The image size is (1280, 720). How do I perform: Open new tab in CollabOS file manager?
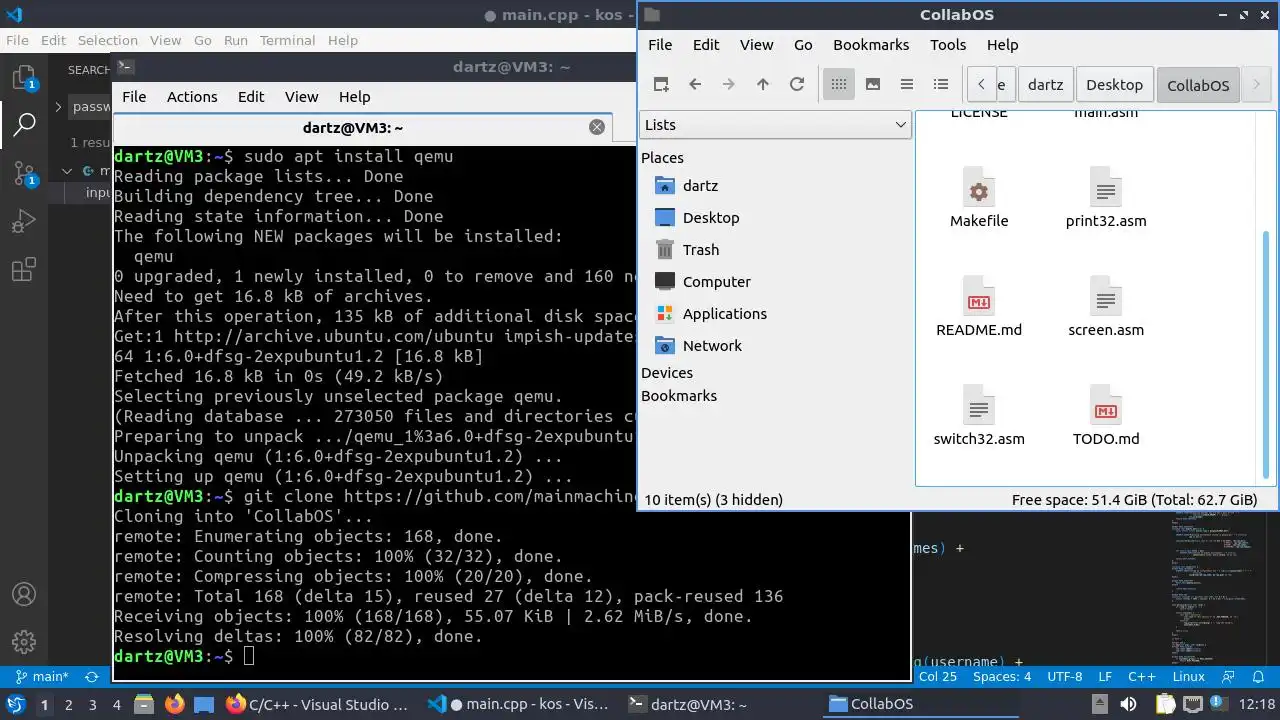[661, 84]
